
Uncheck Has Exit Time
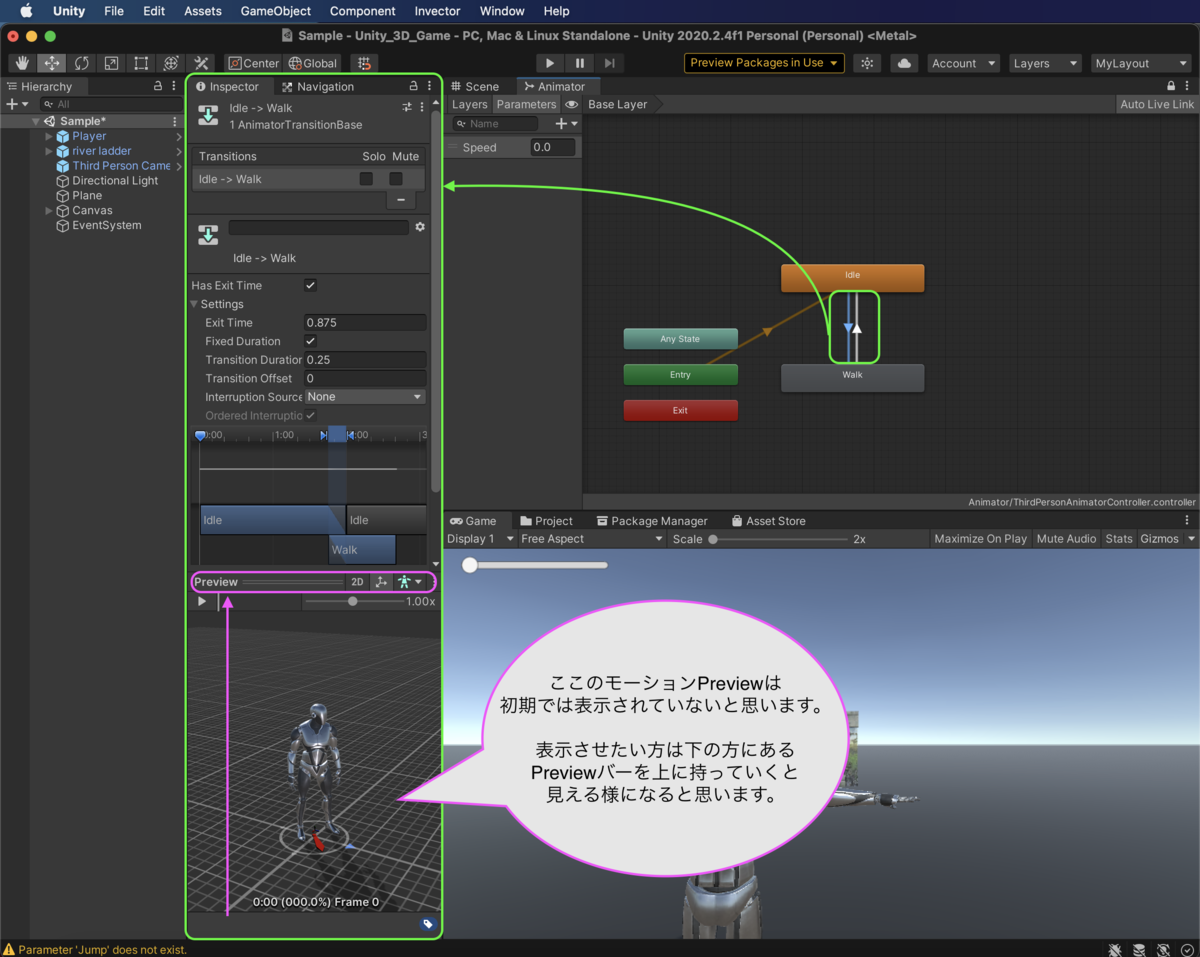tap(310, 286)
